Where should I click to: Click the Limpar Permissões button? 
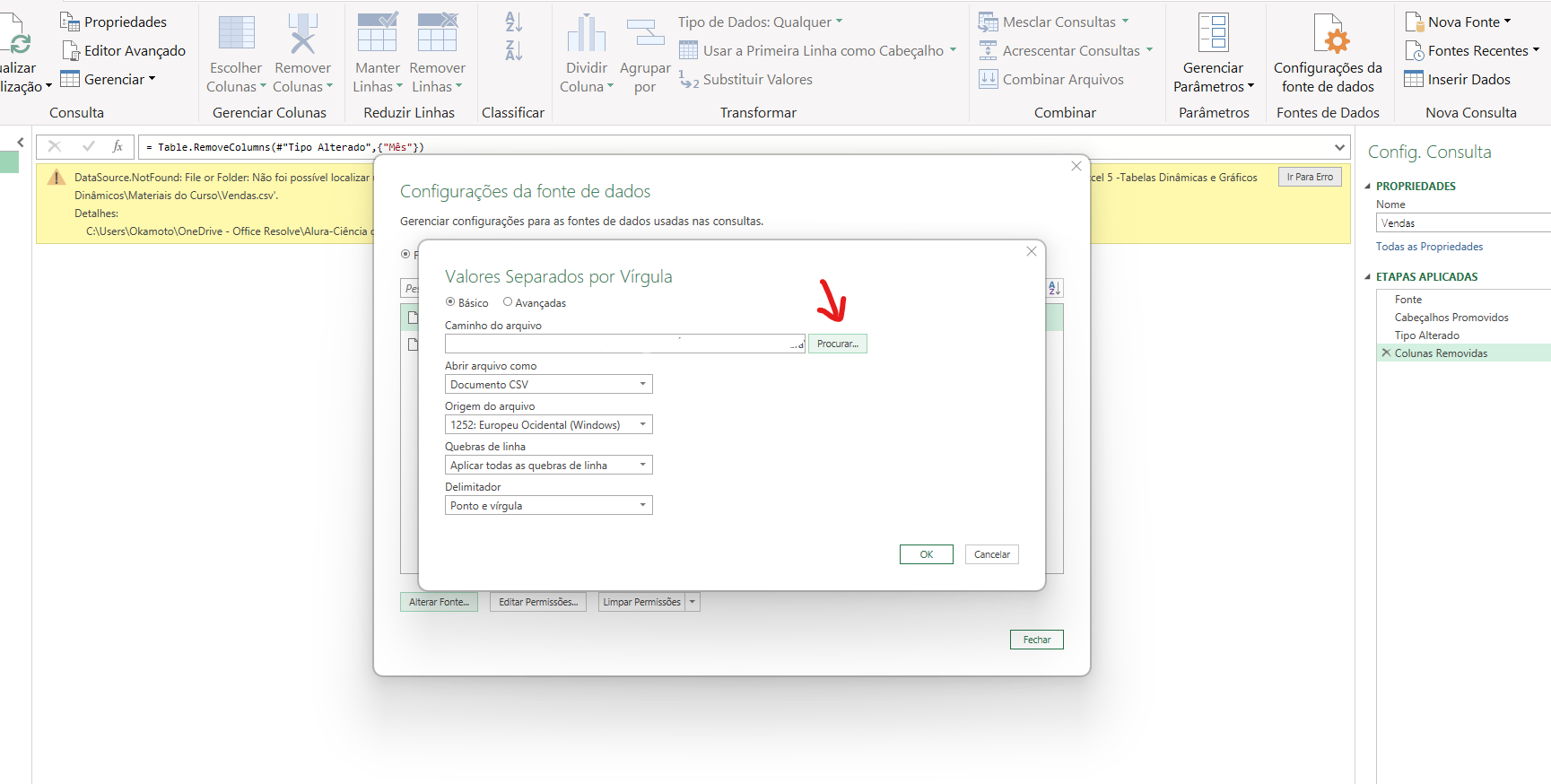tap(641, 602)
